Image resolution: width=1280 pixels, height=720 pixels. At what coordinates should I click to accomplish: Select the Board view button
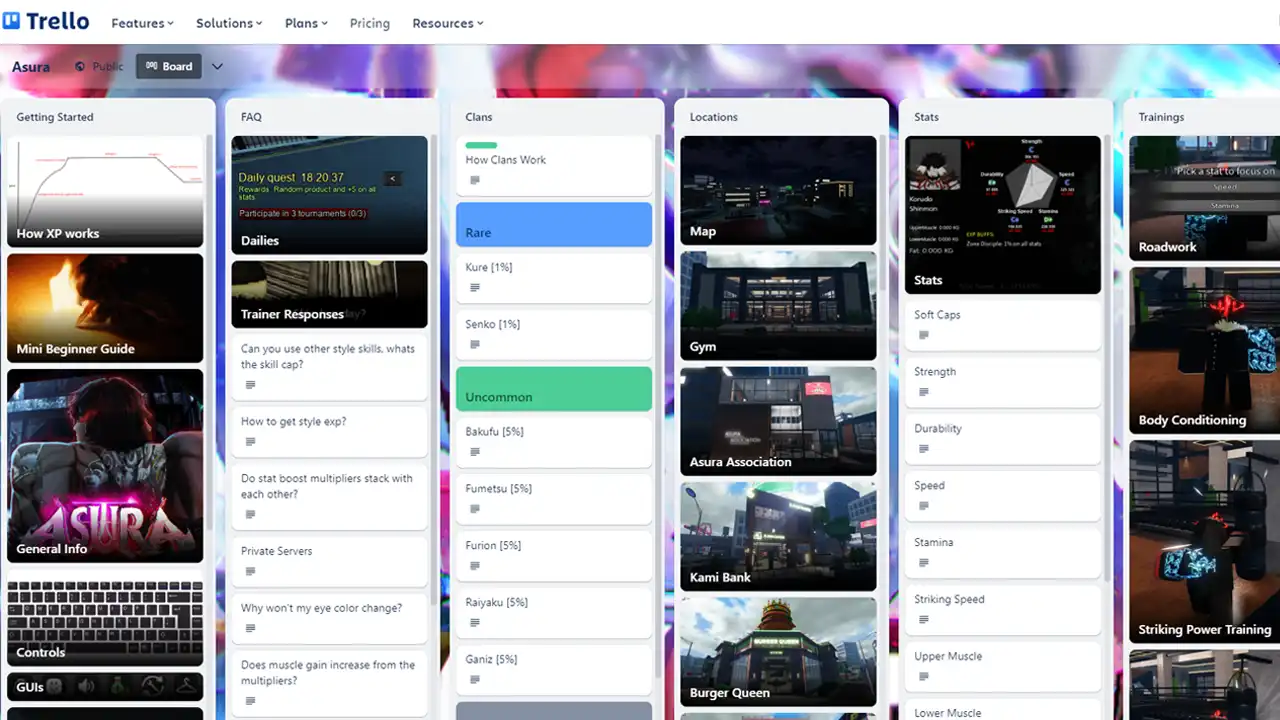[168, 67]
